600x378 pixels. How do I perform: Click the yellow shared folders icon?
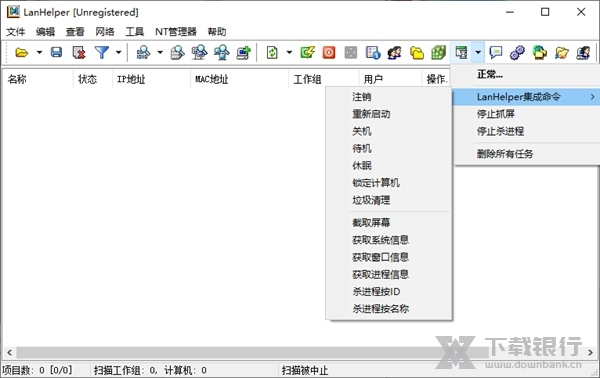pos(417,52)
